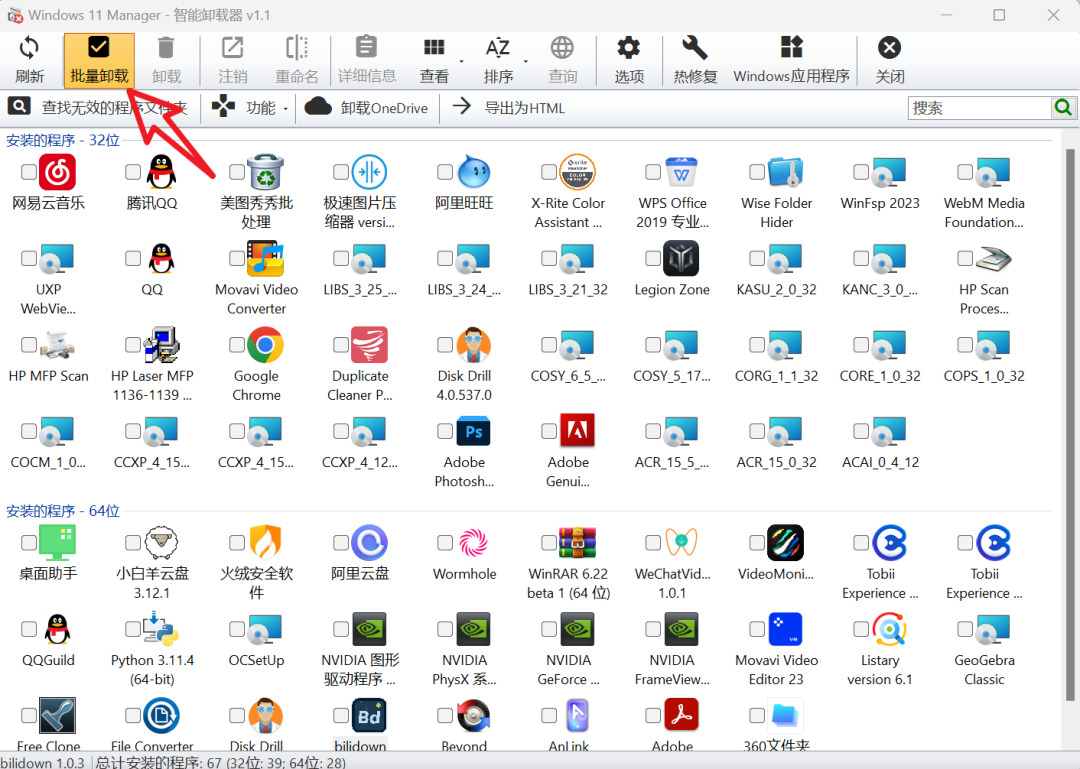Tick the Legion Zone checkbox
This screenshot has width=1080, height=769.
pos(653,258)
